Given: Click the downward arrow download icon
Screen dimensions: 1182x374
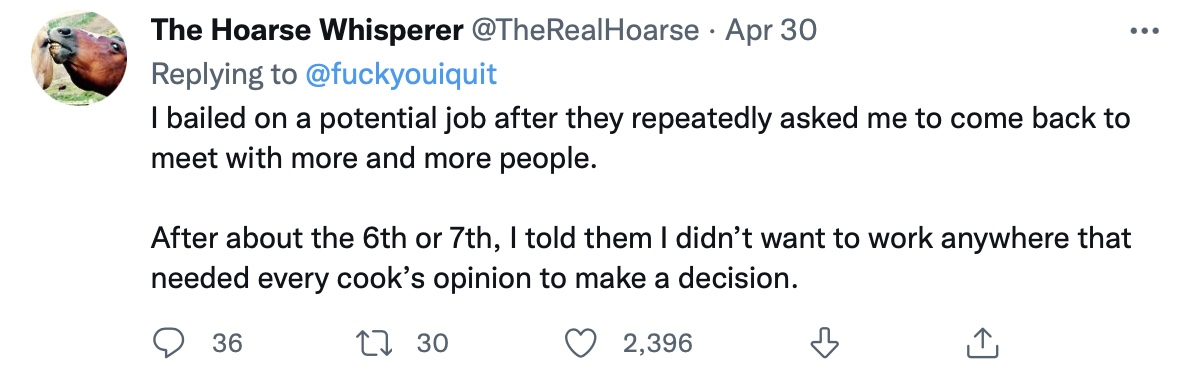Looking at the screenshot, I should coord(824,343).
